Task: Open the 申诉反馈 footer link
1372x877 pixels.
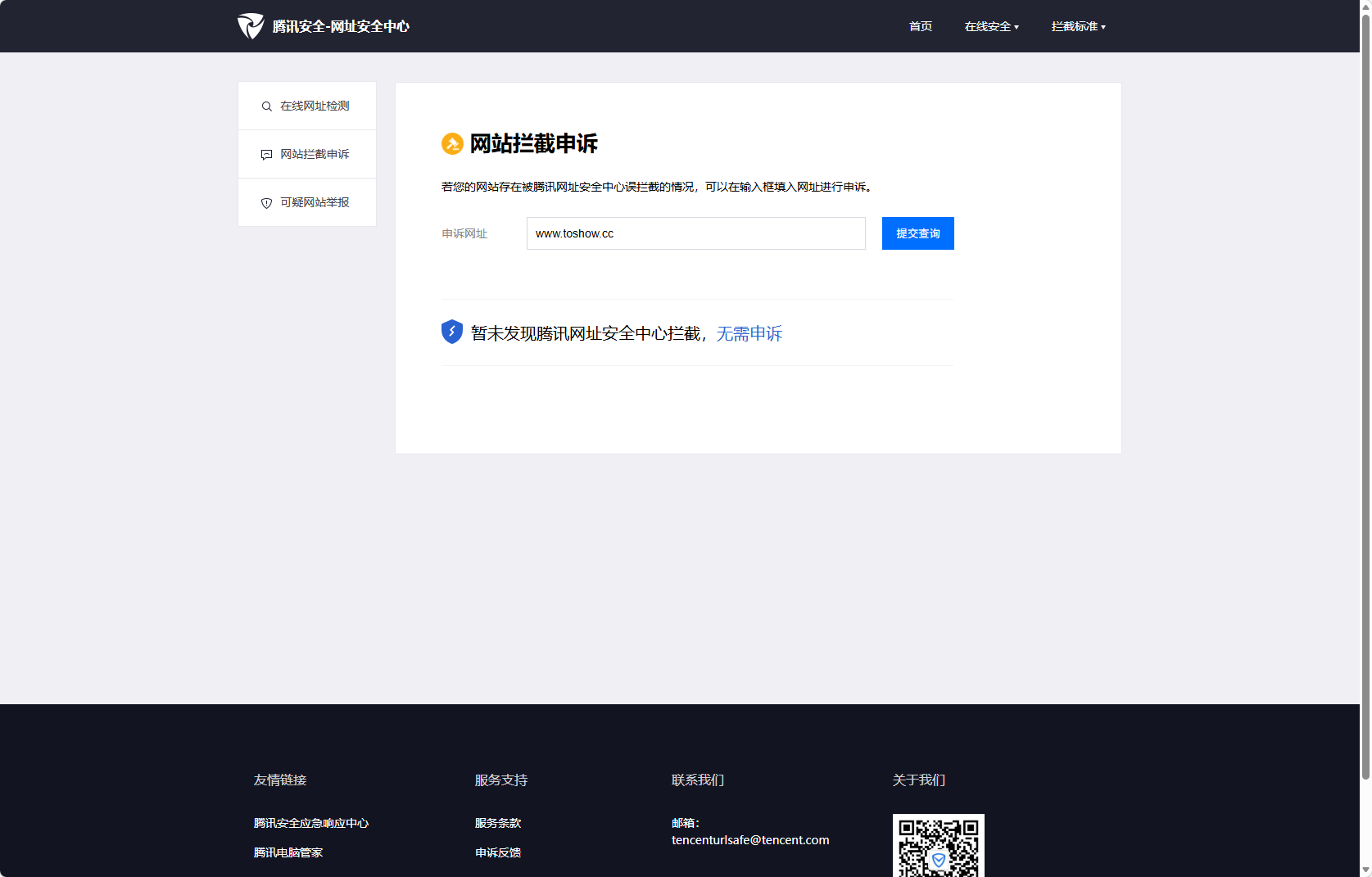Action: [498, 852]
